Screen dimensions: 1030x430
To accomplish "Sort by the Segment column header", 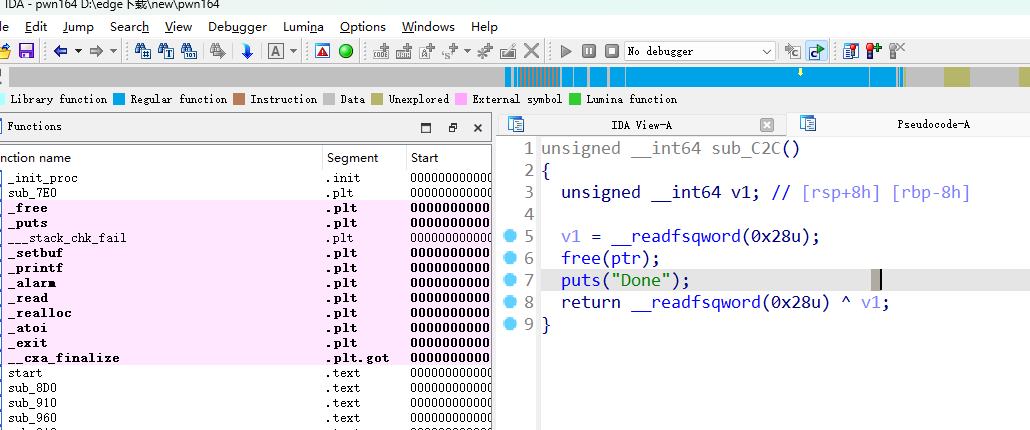I will click(365, 158).
